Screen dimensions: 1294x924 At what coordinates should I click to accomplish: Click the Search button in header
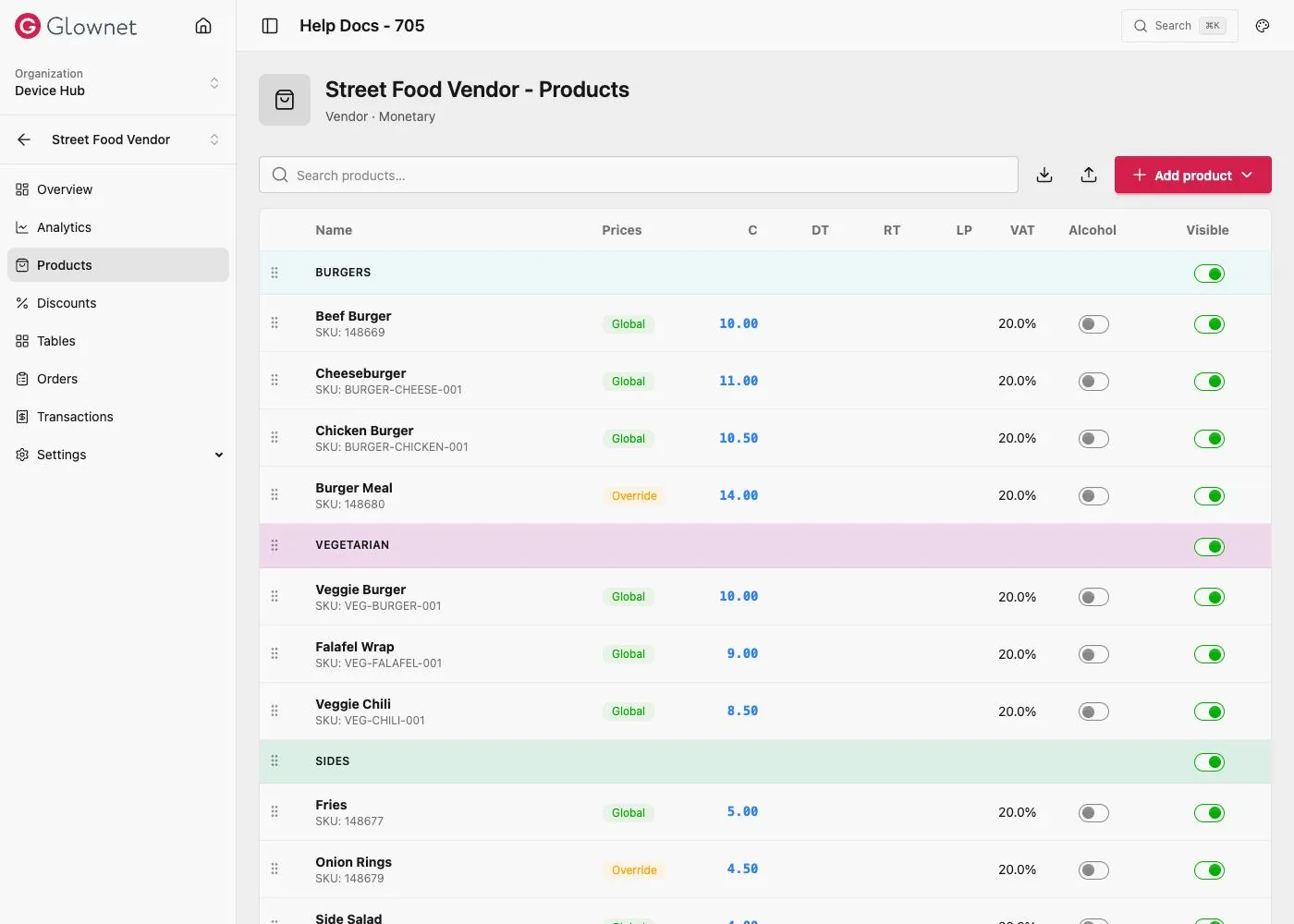point(1179,26)
